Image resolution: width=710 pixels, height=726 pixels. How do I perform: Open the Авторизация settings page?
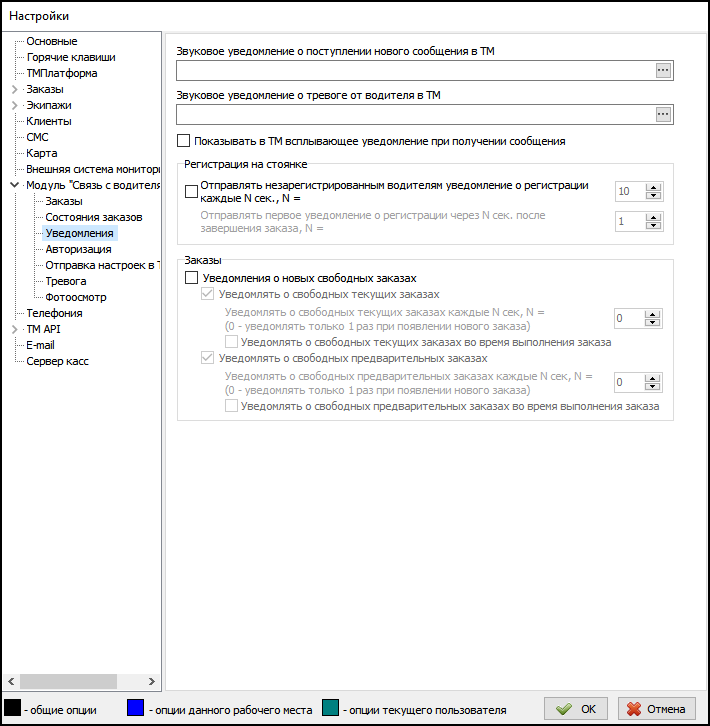pos(78,249)
